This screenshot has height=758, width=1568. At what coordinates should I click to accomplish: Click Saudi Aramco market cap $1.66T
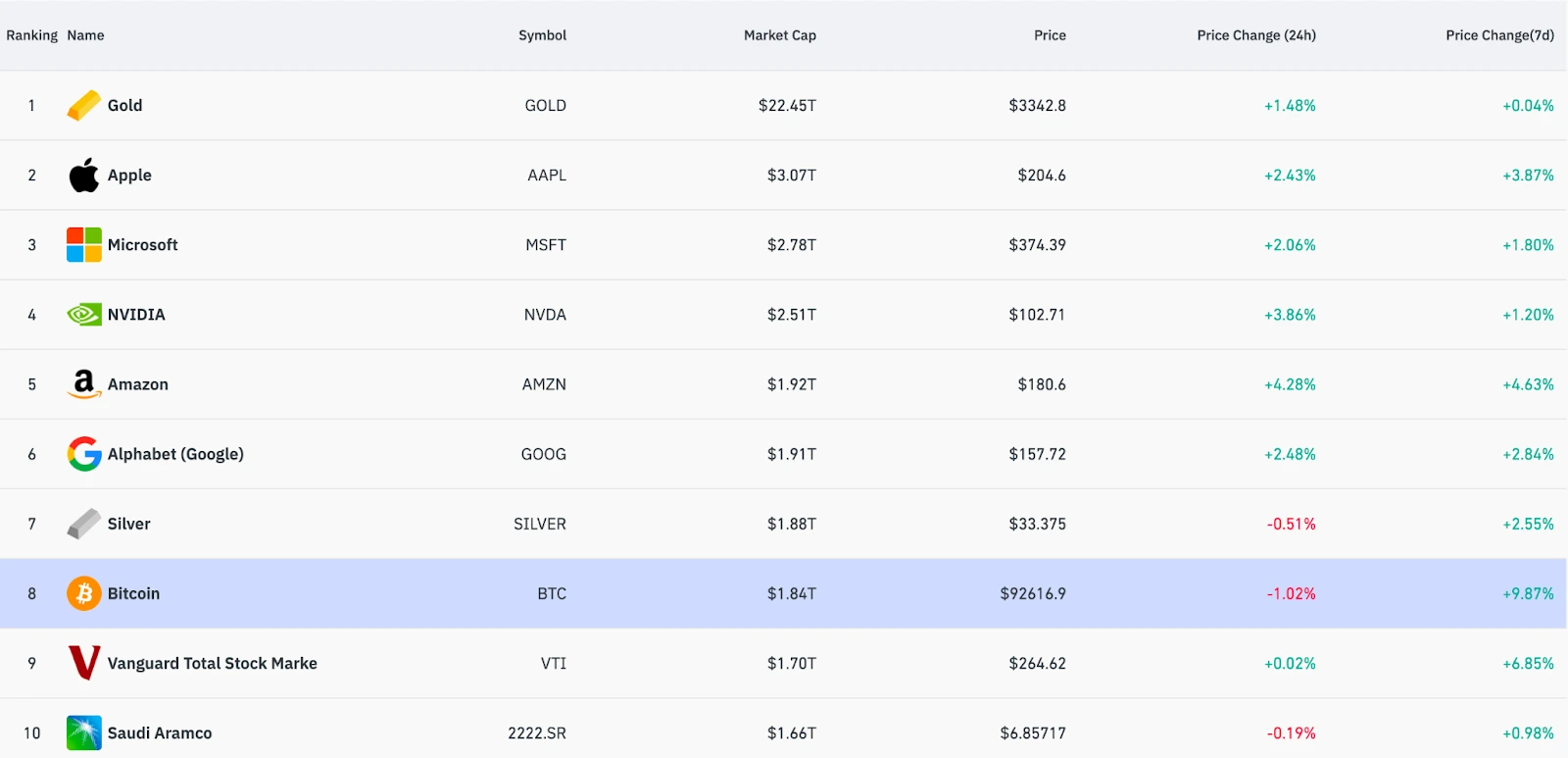coord(792,733)
